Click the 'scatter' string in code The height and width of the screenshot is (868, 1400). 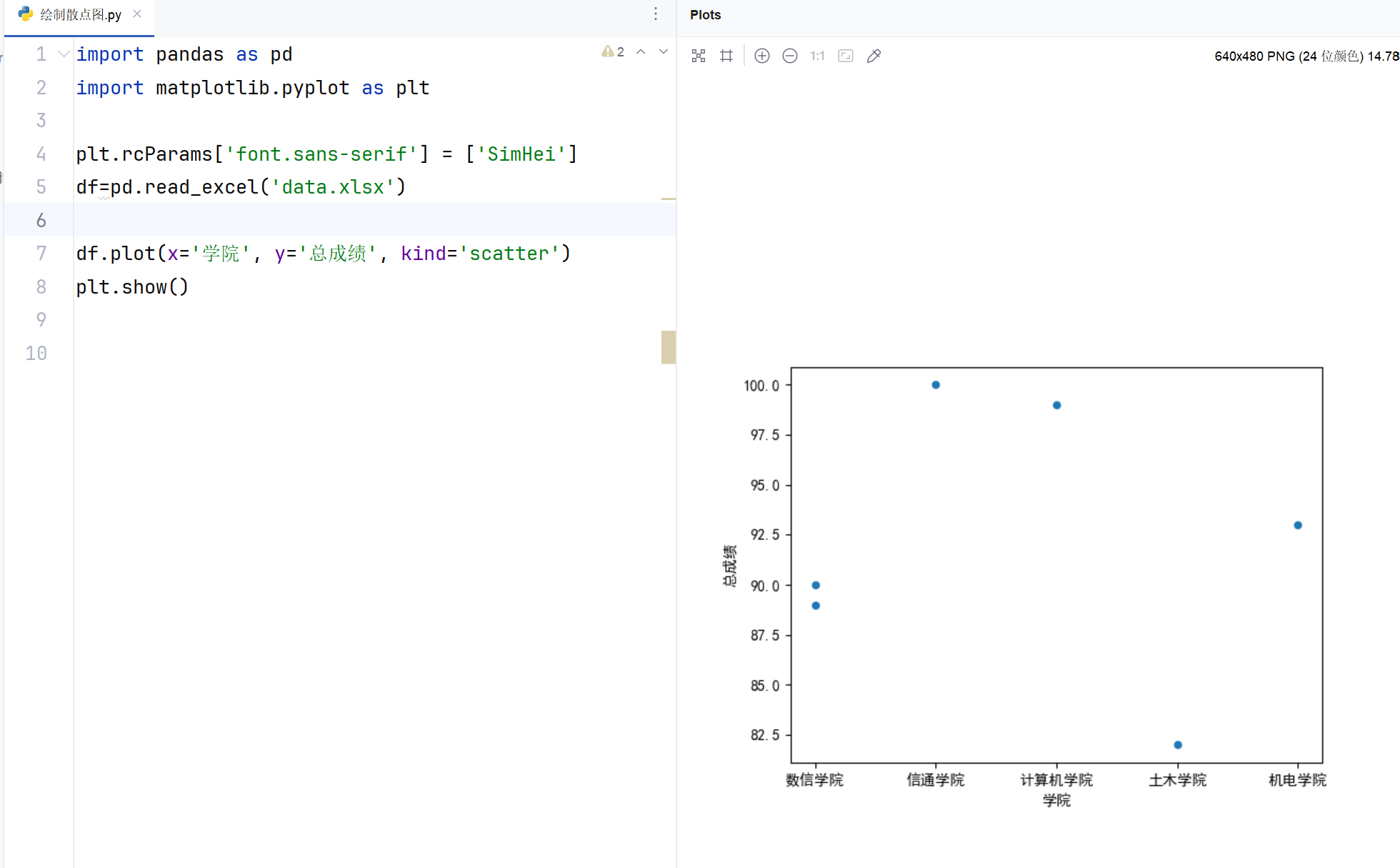[x=509, y=254]
